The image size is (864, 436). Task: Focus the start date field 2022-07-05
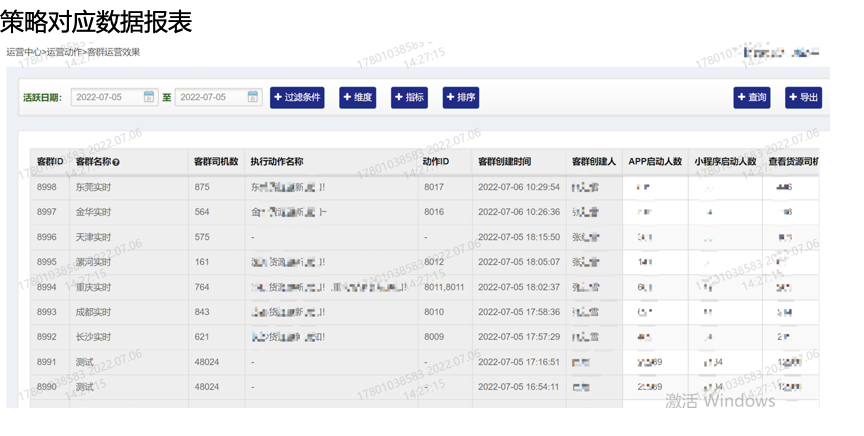[115, 97]
